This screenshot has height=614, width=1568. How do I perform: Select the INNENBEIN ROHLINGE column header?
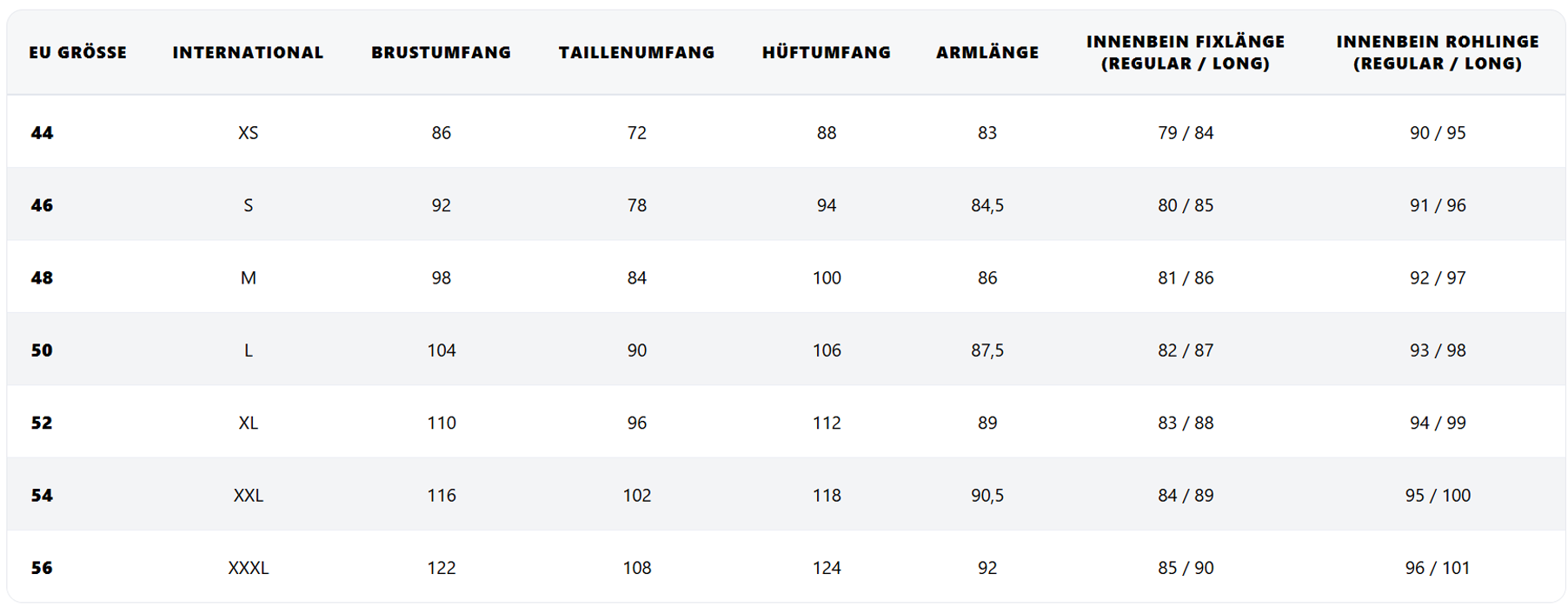pyautogui.click(x=1437, y=53)
